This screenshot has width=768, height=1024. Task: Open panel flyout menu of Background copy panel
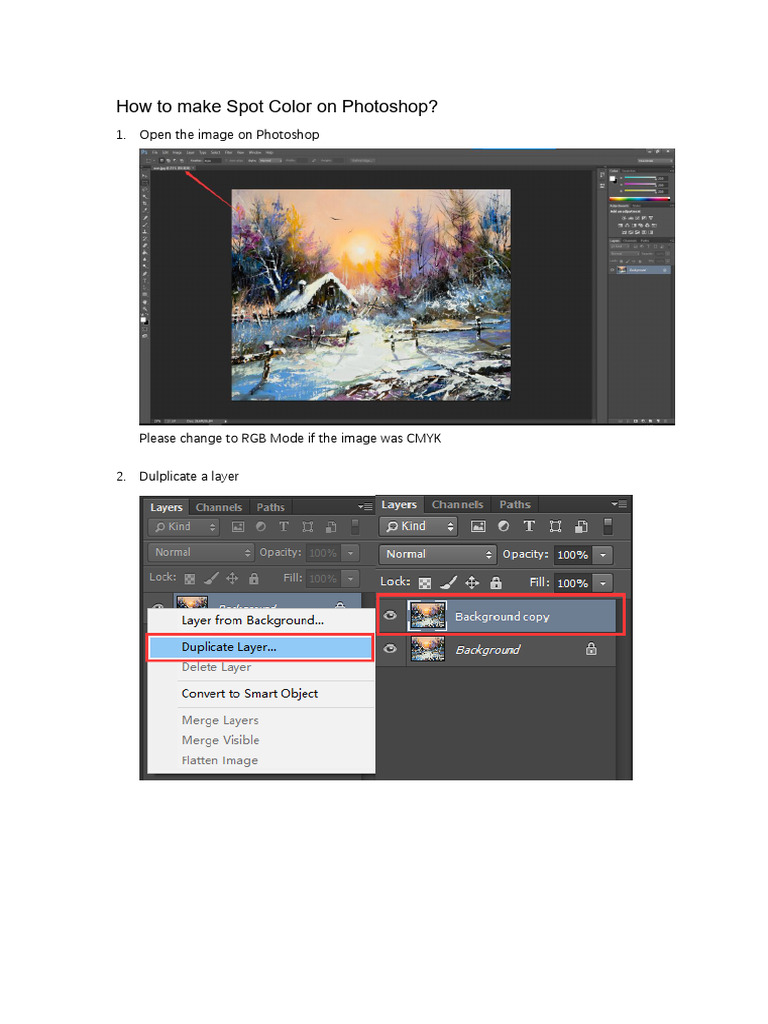(x=618, y=504)
